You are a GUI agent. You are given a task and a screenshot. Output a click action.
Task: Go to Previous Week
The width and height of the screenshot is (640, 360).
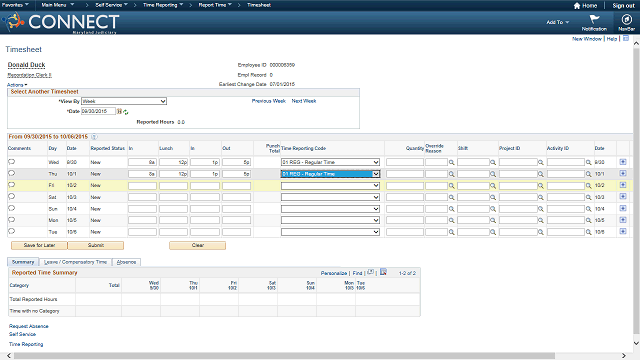point(269,101)
